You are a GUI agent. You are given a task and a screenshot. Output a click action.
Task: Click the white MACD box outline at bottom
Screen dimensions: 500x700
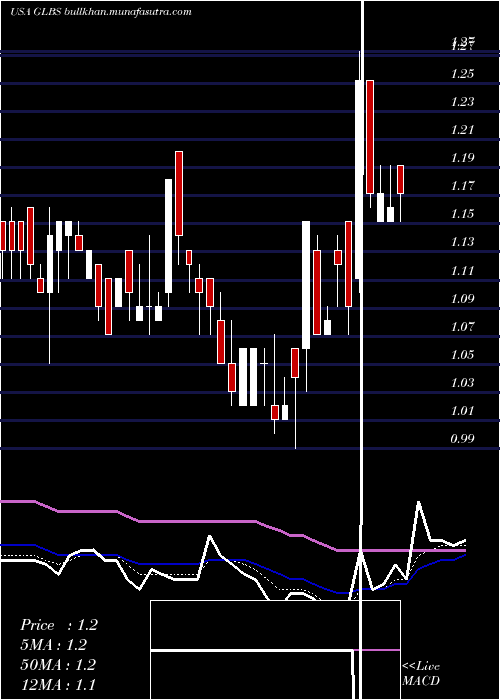[x=275, y=650]
